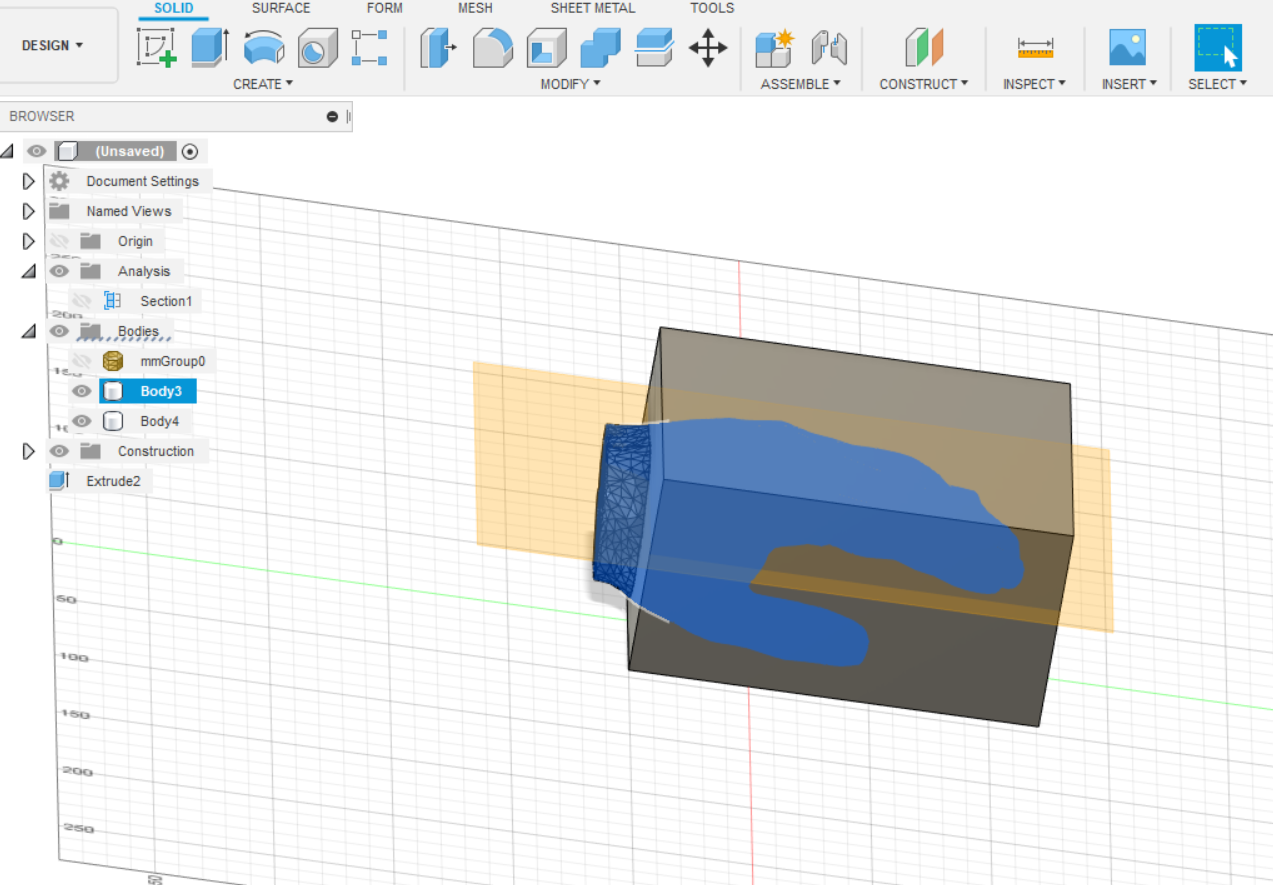Show the hidden Origin folder

click(59, 241)
